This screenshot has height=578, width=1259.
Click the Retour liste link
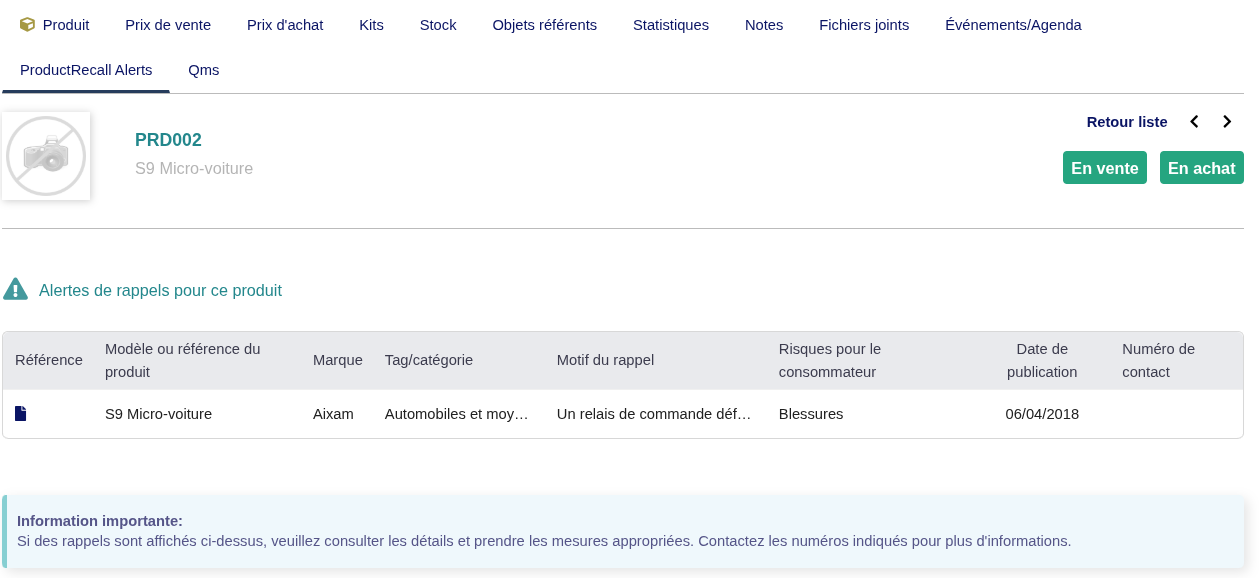[1127, 122]
